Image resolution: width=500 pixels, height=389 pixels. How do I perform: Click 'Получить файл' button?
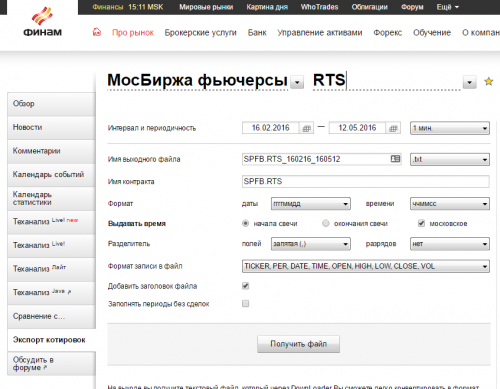[298, 344]
